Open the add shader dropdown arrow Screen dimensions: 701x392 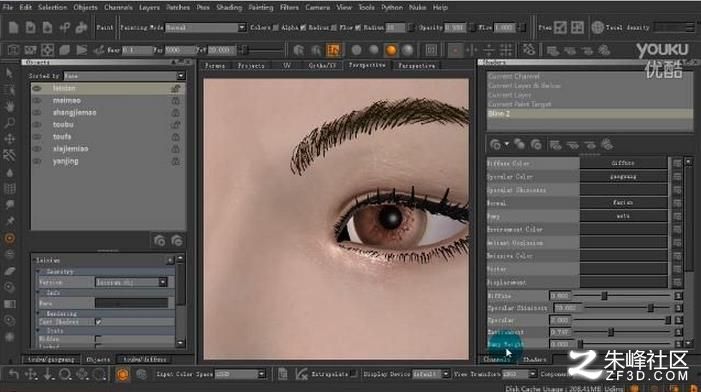click(x=507, y=144)
